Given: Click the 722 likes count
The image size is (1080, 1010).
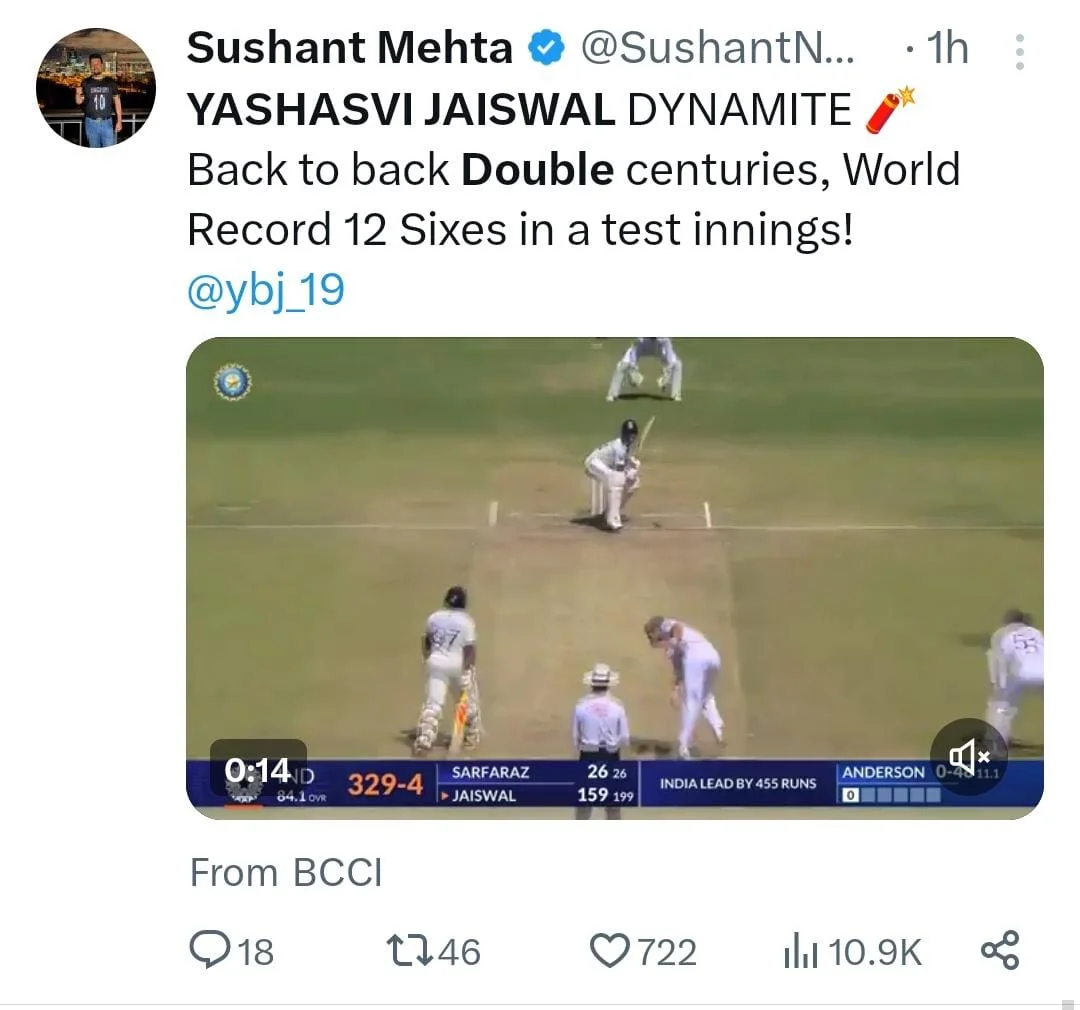Looking at the screenshot, I should (667, 952).
